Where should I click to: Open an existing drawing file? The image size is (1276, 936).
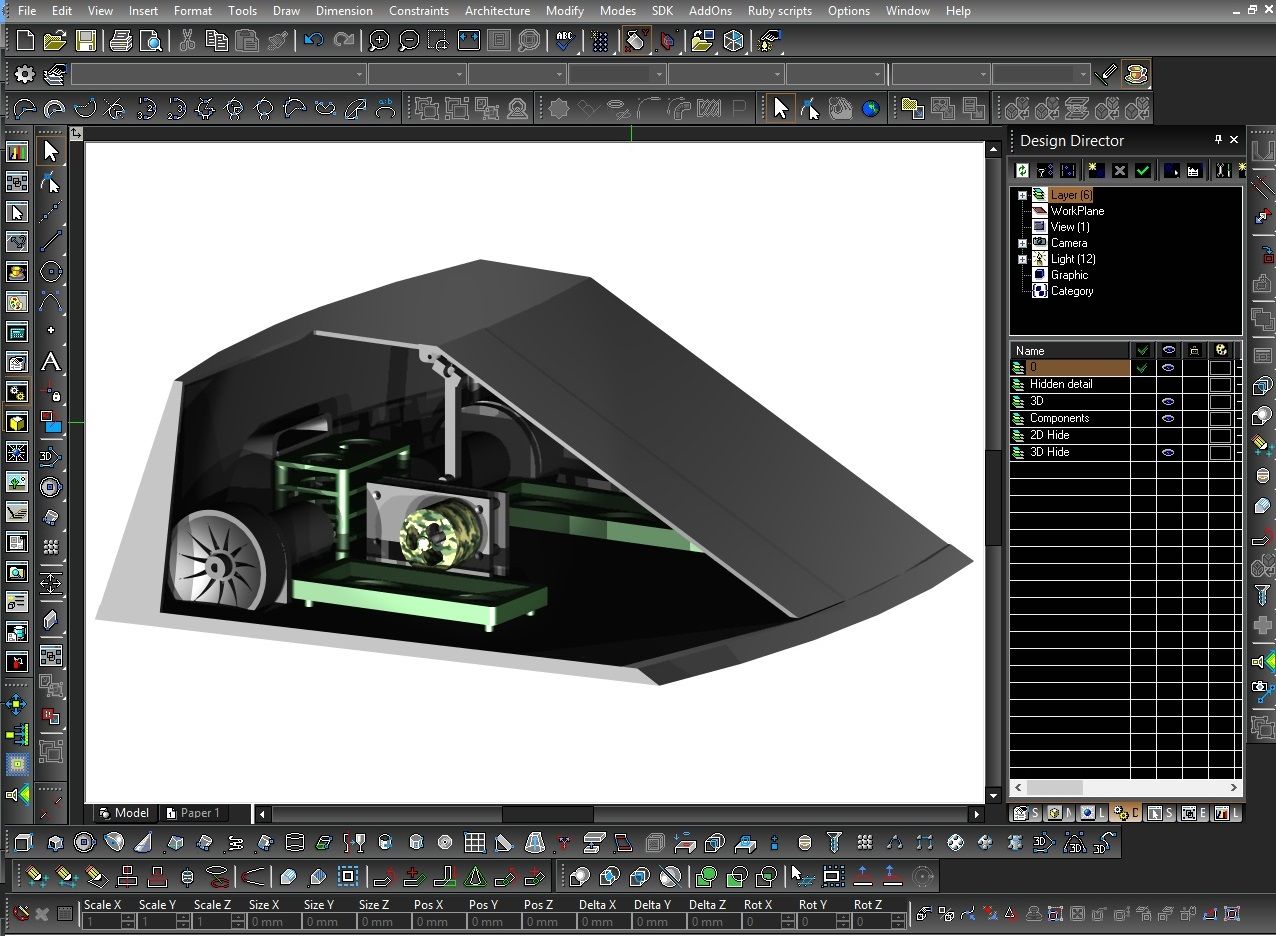(54, 41)
